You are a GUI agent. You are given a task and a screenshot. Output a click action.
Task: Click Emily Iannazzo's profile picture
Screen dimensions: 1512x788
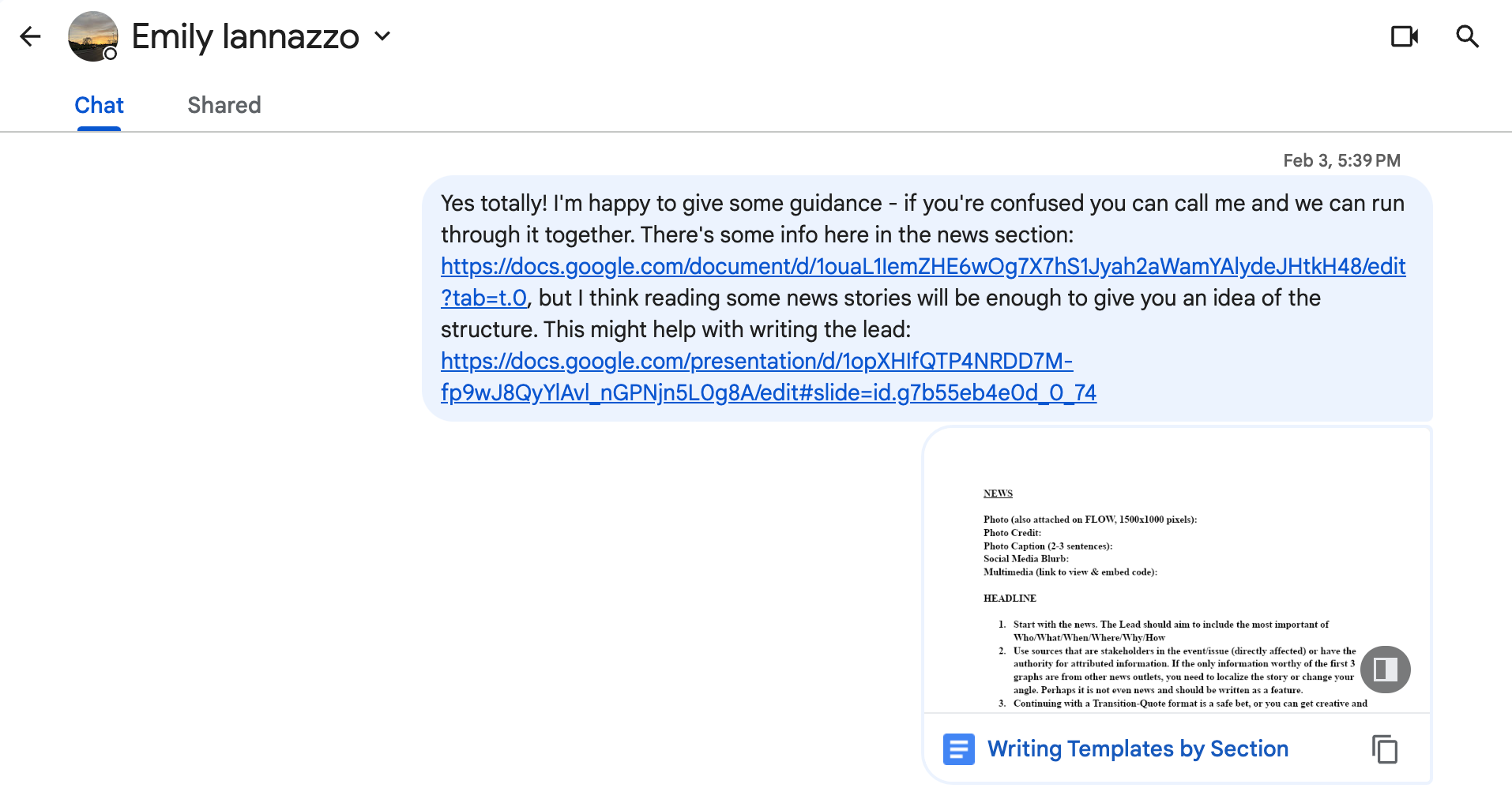(92, 36)
